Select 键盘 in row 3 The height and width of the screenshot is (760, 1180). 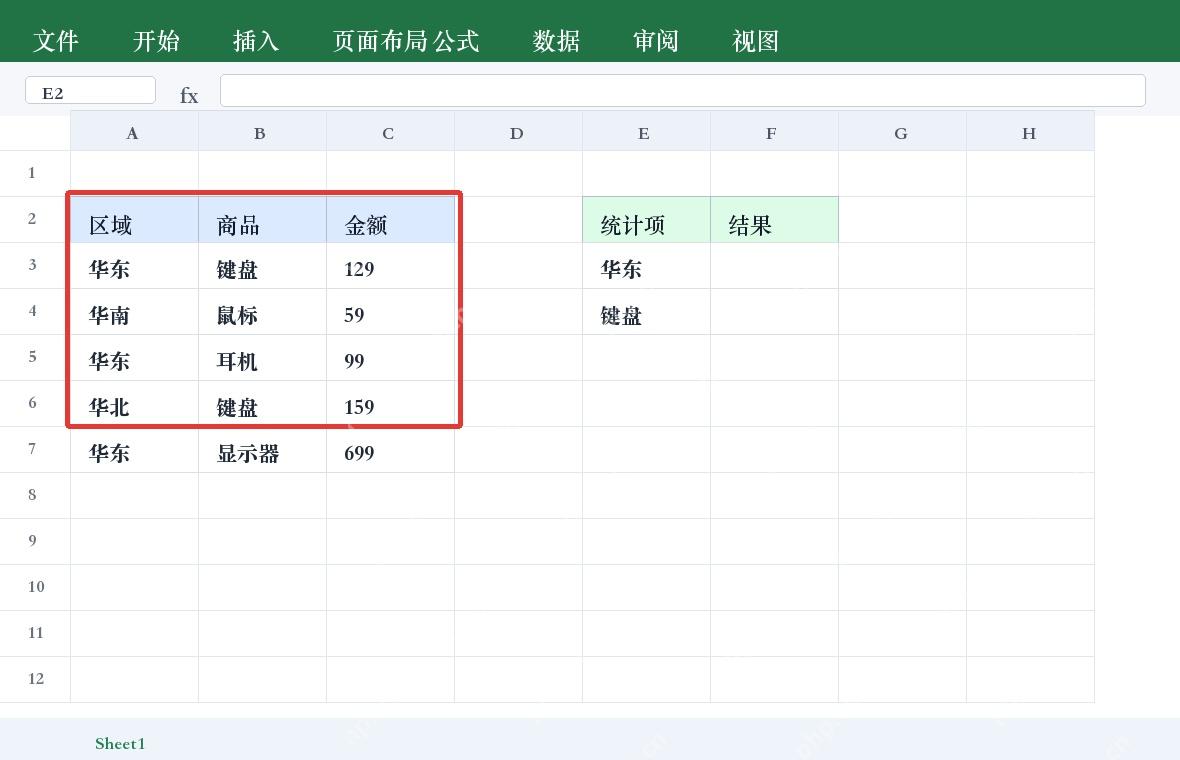262,266
